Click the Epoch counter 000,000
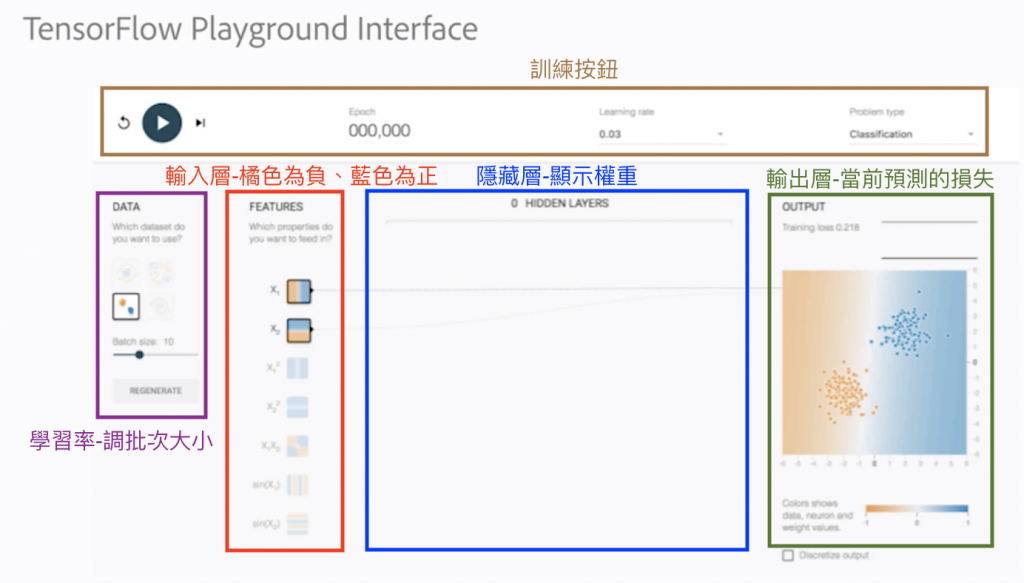The width and height of the screenshot is (1024, 583). click(x=379, y=131)
